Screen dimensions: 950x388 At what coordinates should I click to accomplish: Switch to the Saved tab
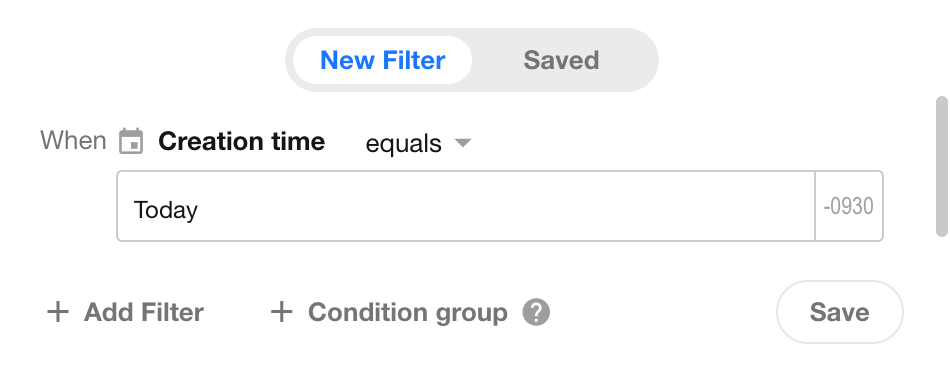(x=561, y=60)
